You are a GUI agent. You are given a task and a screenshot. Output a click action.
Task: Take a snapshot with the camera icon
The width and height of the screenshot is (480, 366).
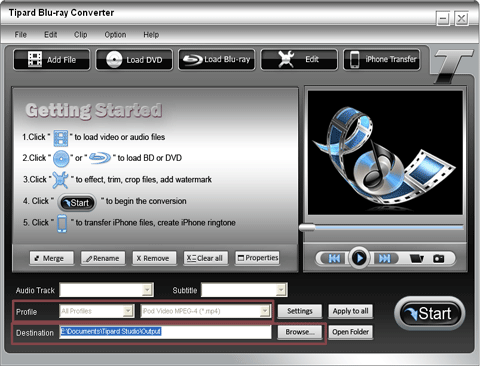click(438, 258)
